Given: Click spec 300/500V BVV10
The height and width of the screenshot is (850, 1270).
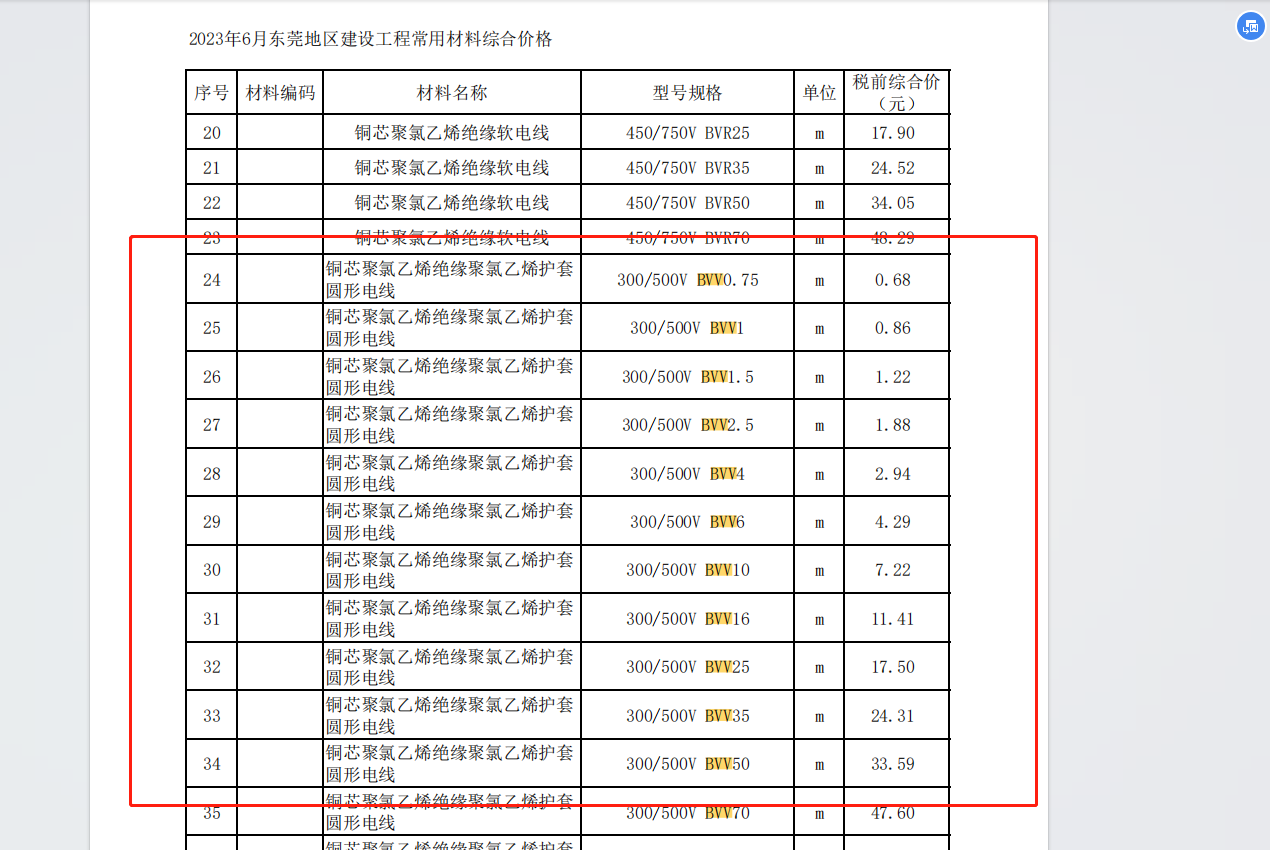Looking at the screenshot, I should tap(687, 570).
